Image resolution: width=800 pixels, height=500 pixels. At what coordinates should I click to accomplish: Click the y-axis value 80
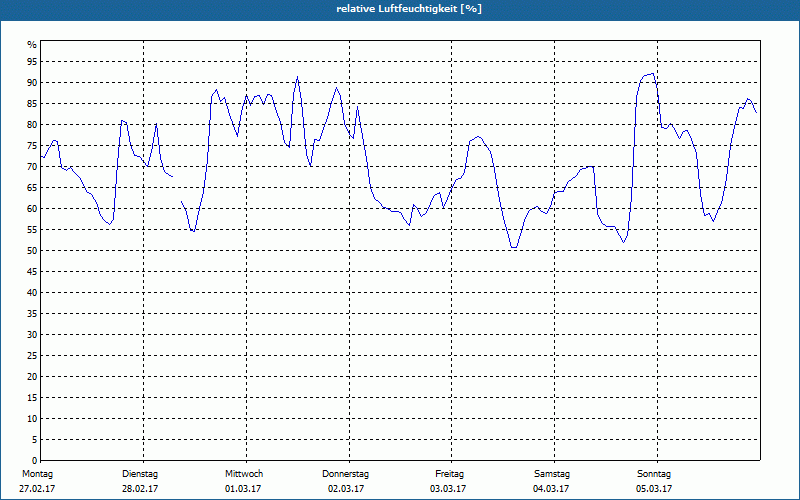(32, 124)
